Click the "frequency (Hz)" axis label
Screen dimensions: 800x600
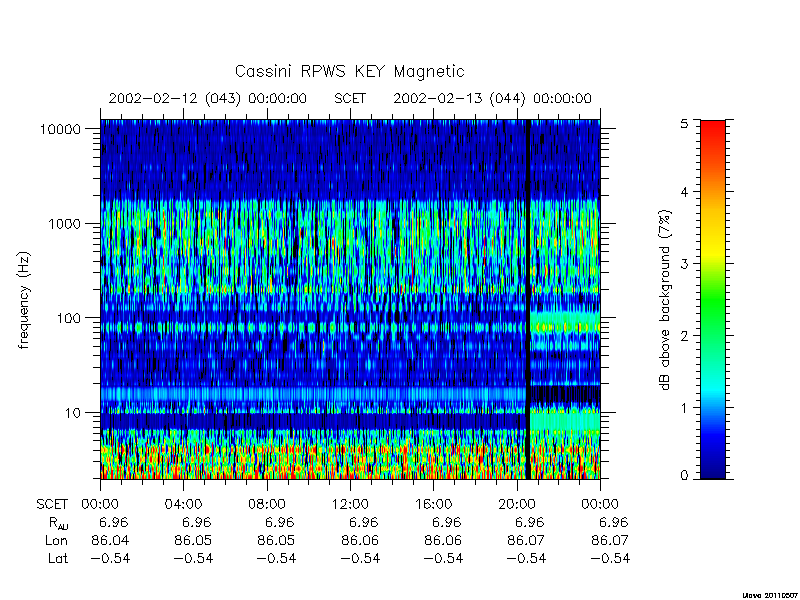[24, 300]
